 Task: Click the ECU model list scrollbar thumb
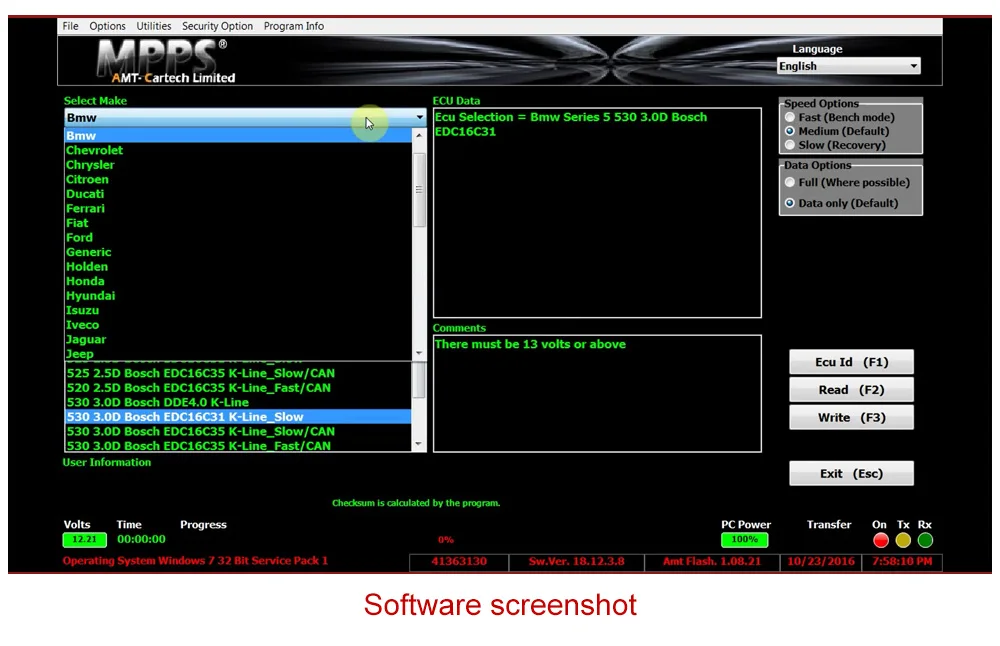pyautogui.click(x=419, y=380)
